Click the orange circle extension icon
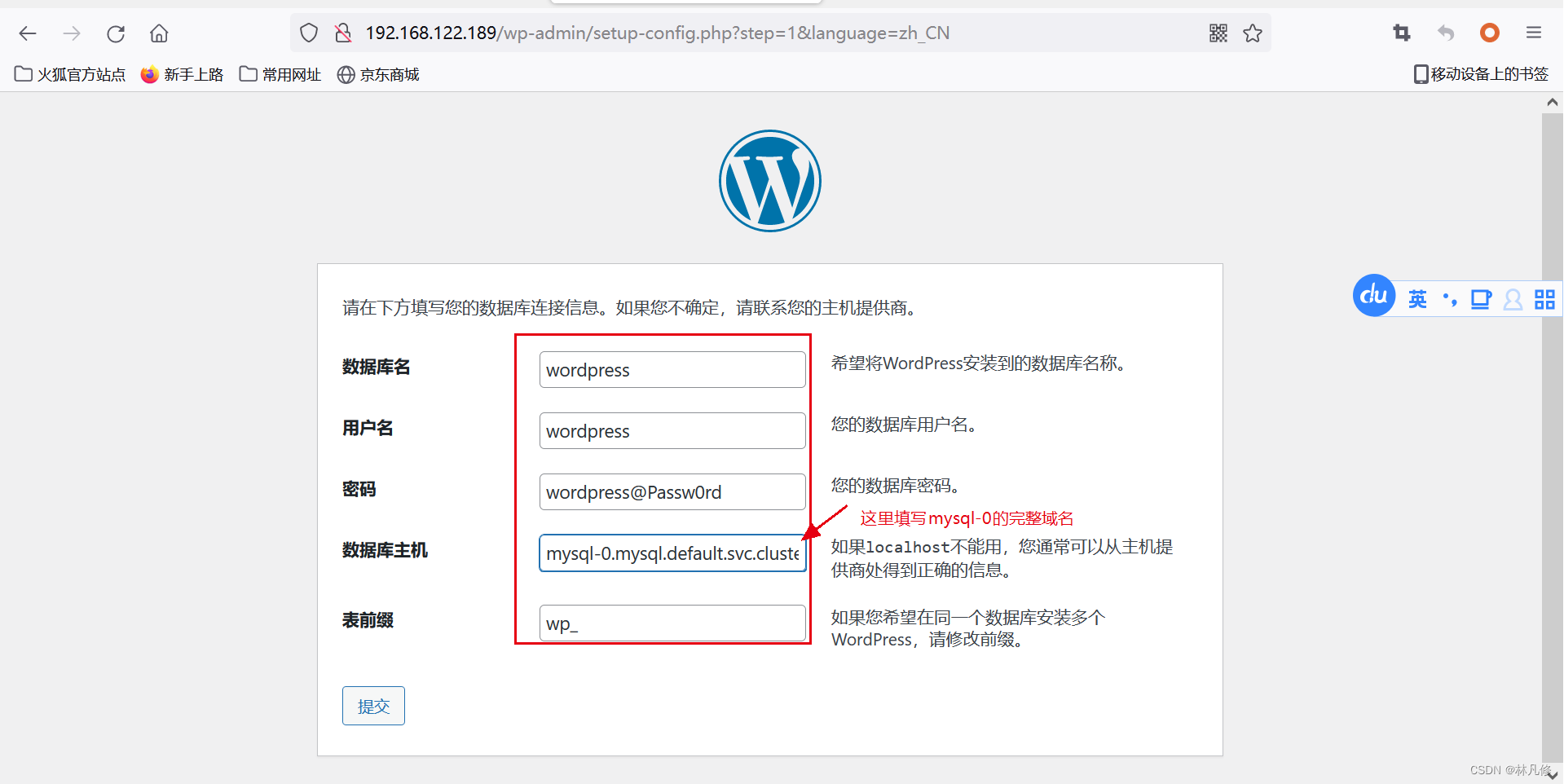 (x=1490, y=33)
